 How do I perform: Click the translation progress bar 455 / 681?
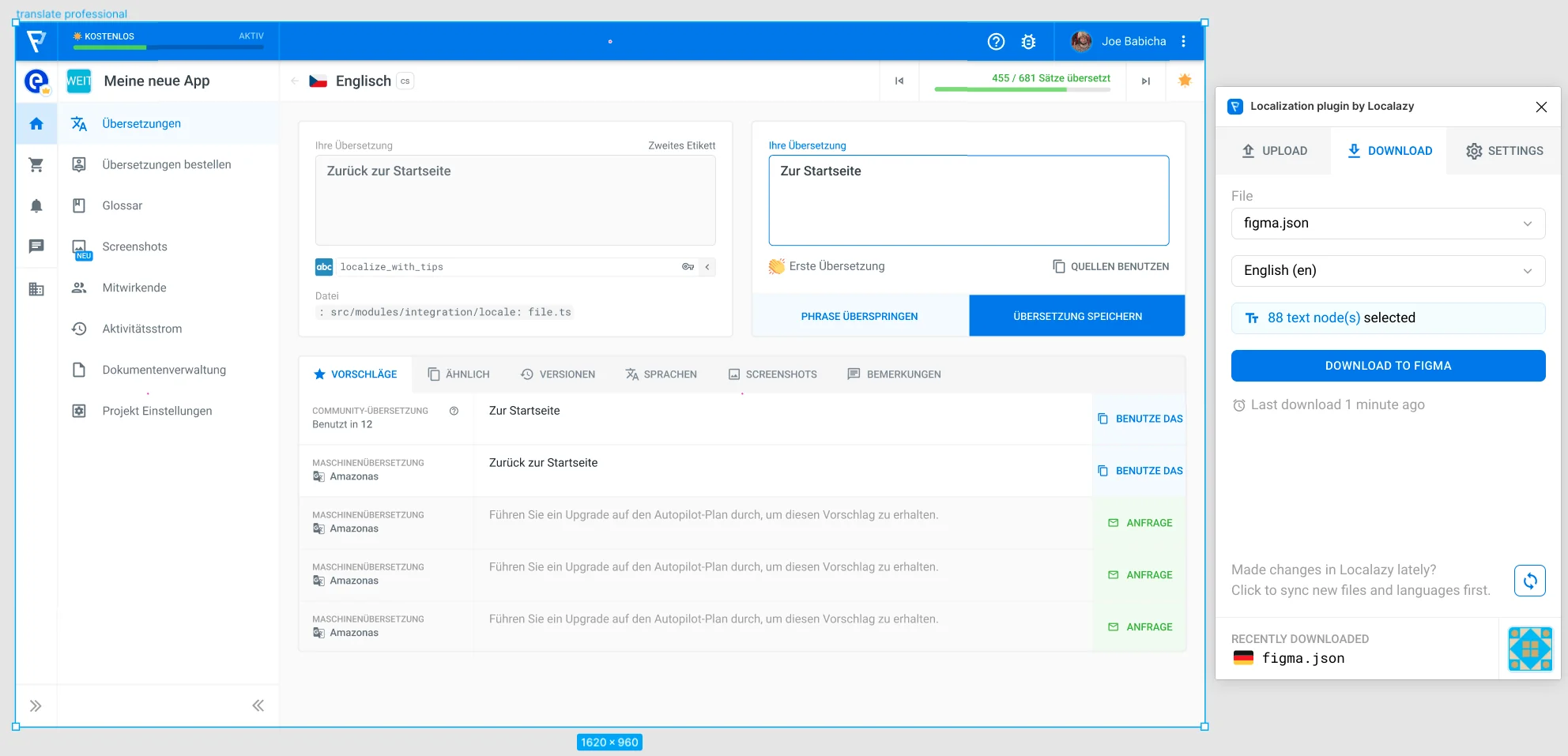pyautogui.click(x=1022, y=89)
